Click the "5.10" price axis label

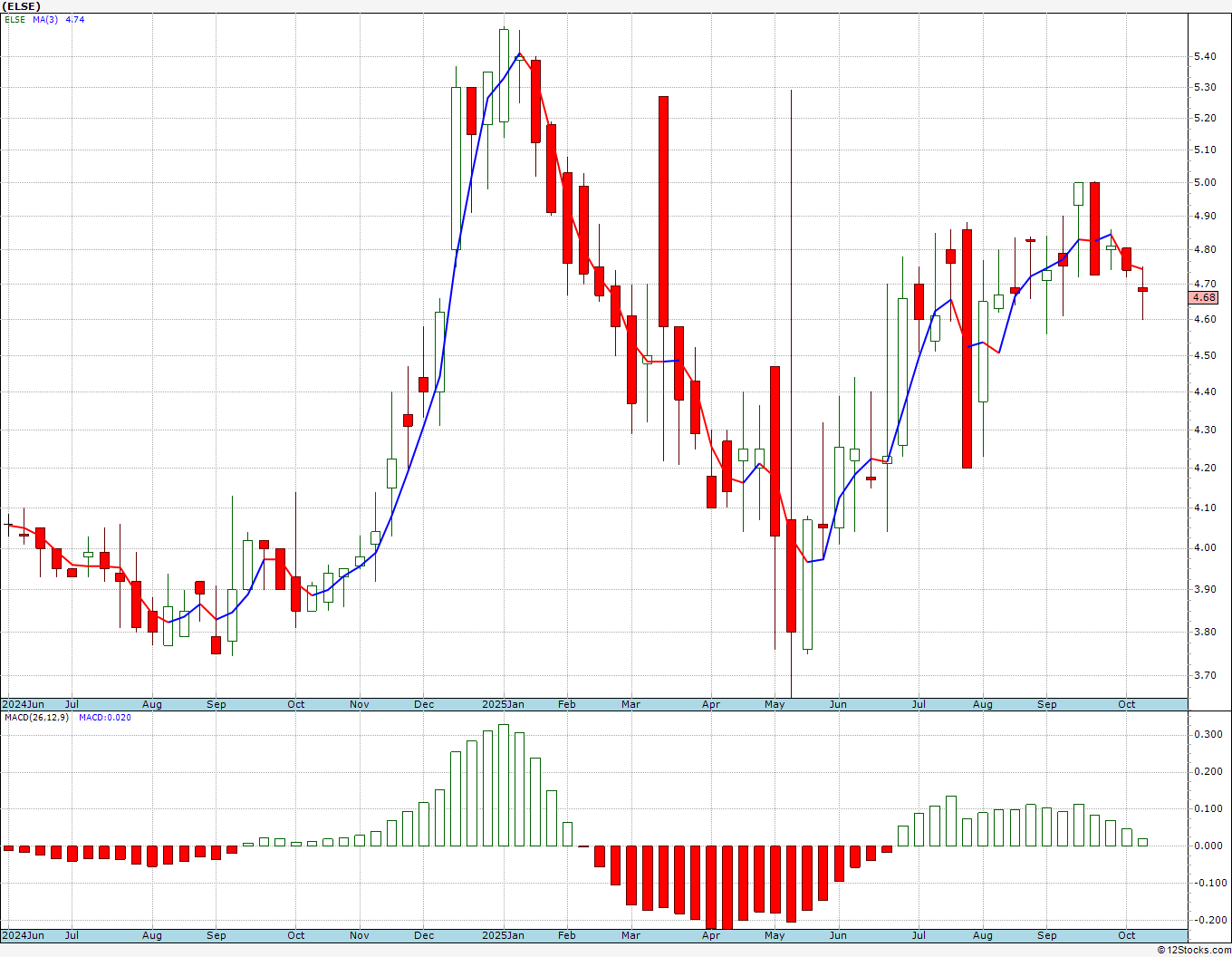pos(1205,150)
